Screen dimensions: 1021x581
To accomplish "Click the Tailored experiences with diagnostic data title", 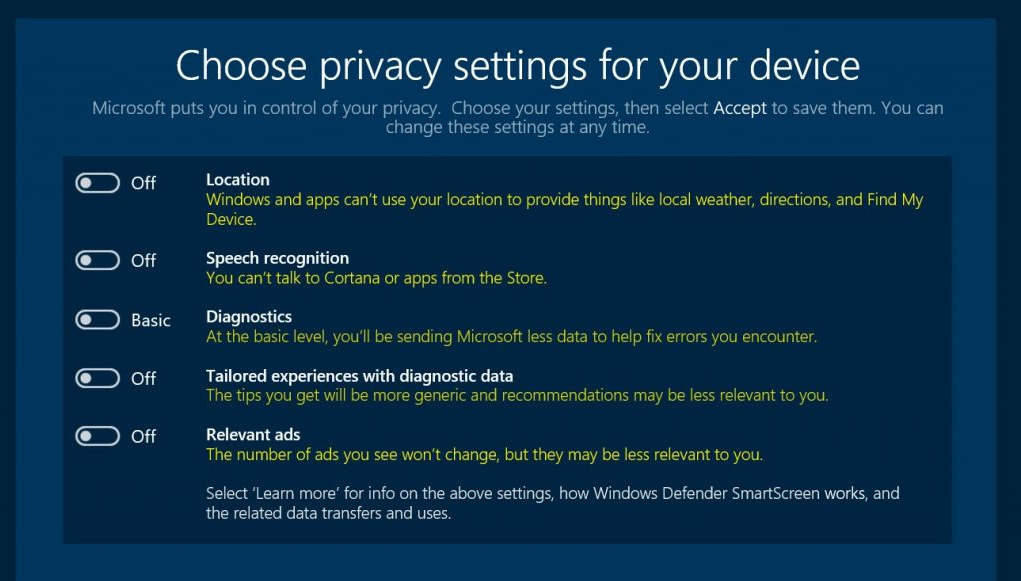I will coord(359,376).
